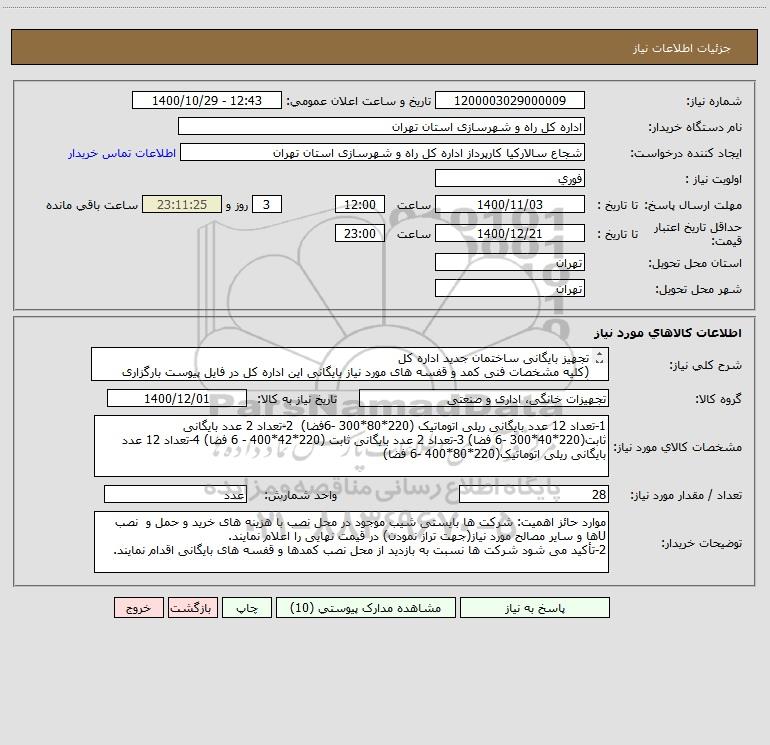
Task: Click the ساعت باقی مانده label
Action: (x=92, y=205)
